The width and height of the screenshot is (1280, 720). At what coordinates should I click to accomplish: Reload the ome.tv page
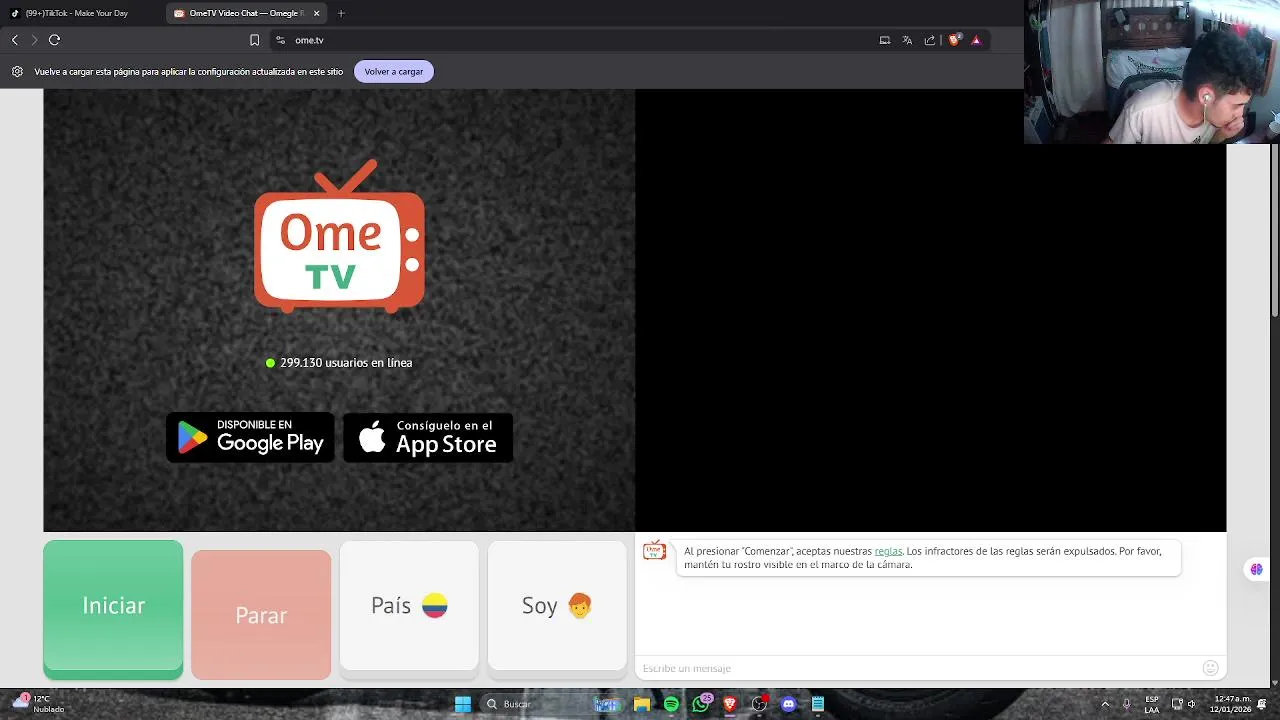pos(54,40)
